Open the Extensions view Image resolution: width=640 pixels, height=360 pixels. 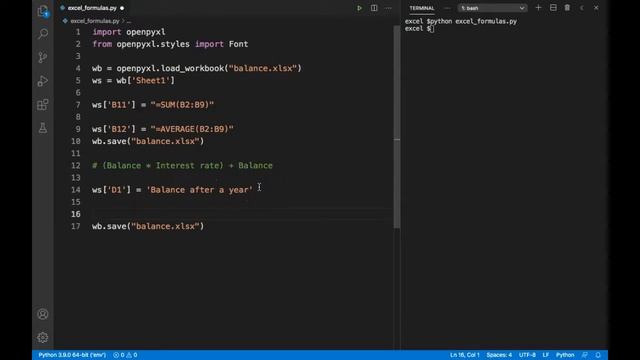[43, 104]
